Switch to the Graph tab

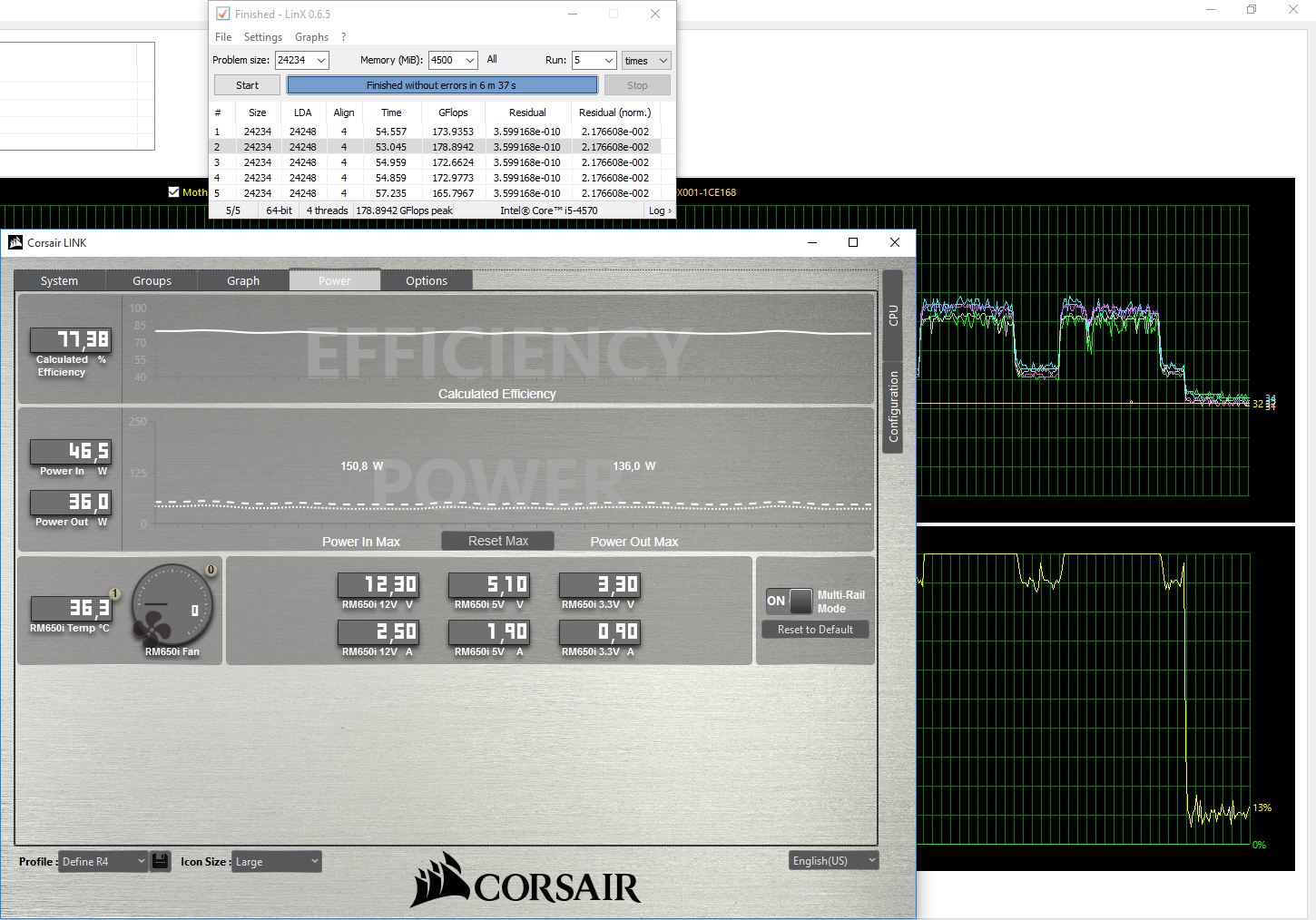[x=243, y=280]
